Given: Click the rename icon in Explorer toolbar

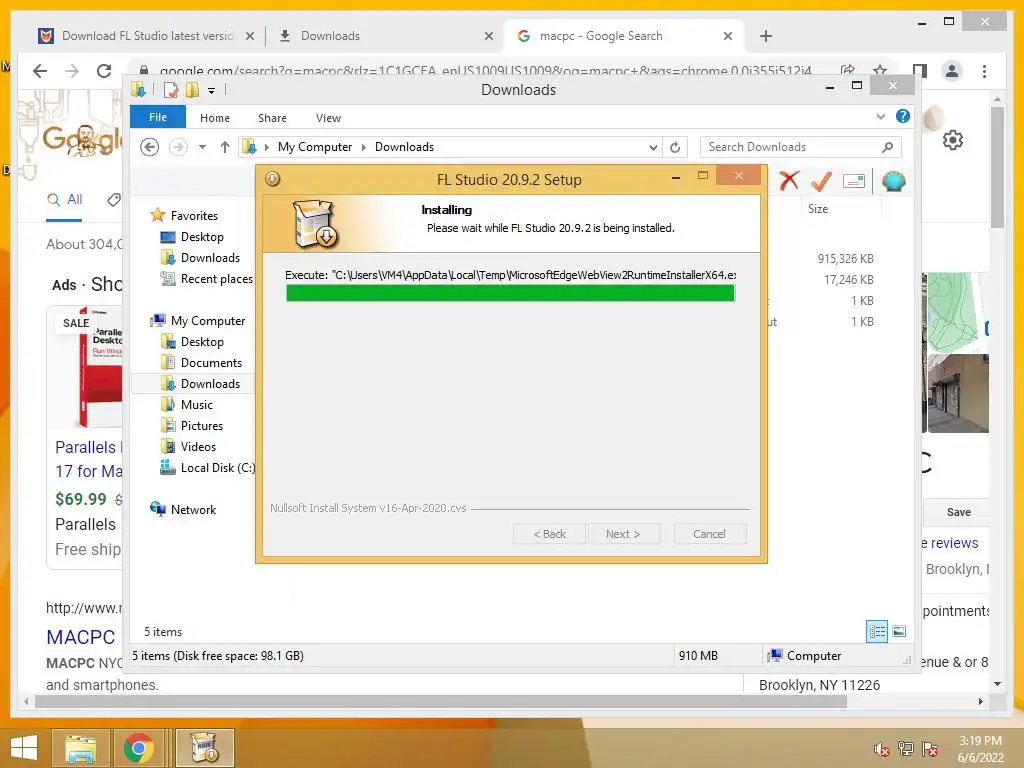Looking at the screenshot, I should [854, 181].
